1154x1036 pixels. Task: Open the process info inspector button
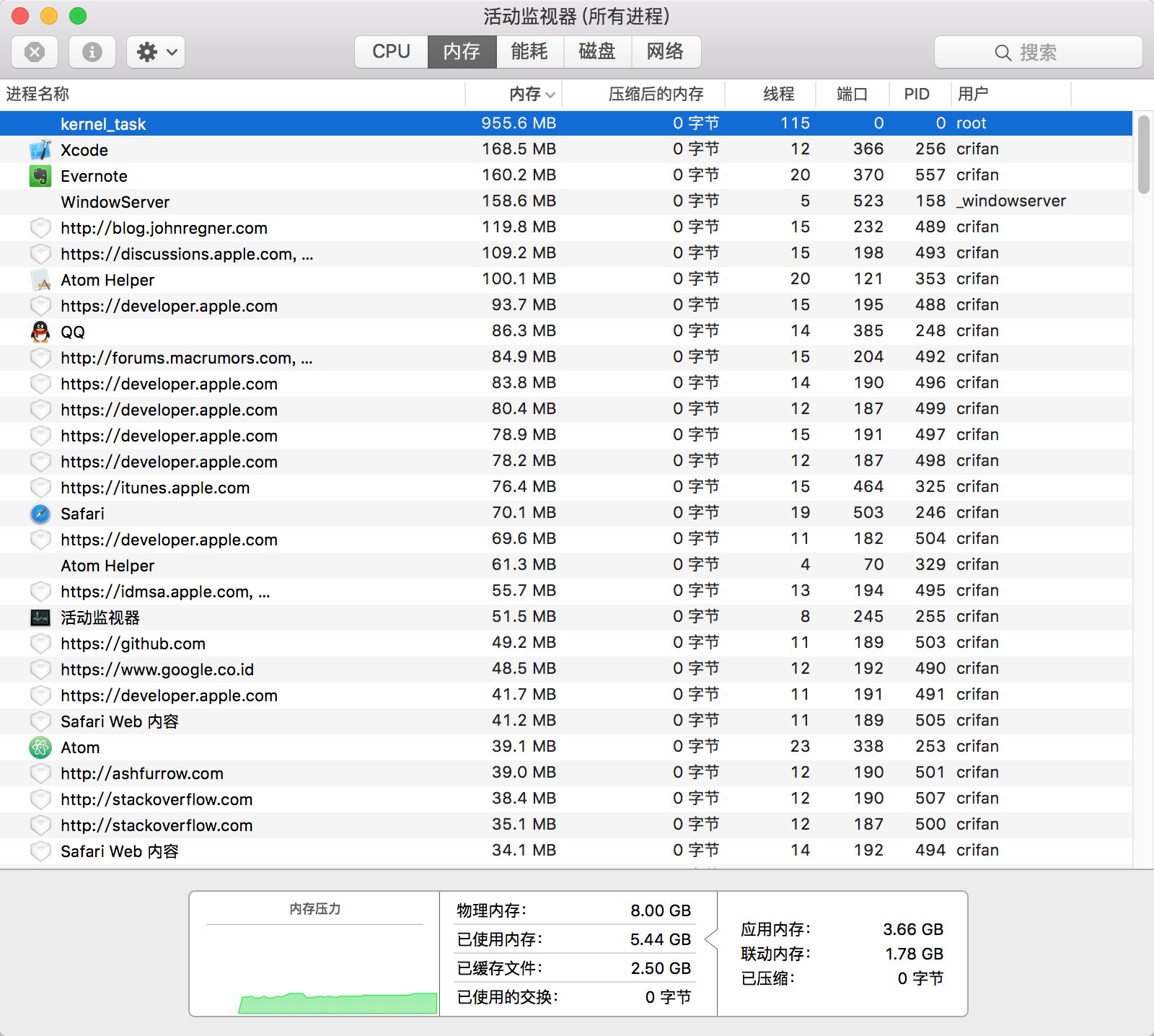(x=92, y=52)
